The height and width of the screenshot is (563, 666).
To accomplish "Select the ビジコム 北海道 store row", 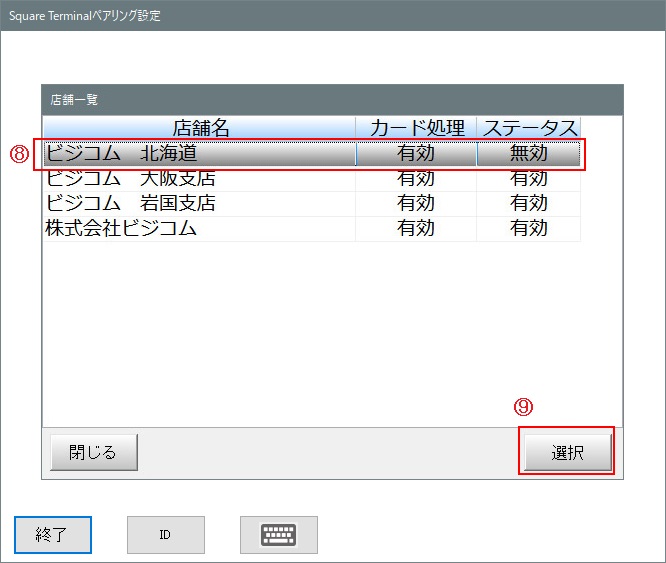I will (x=200, y=154).
